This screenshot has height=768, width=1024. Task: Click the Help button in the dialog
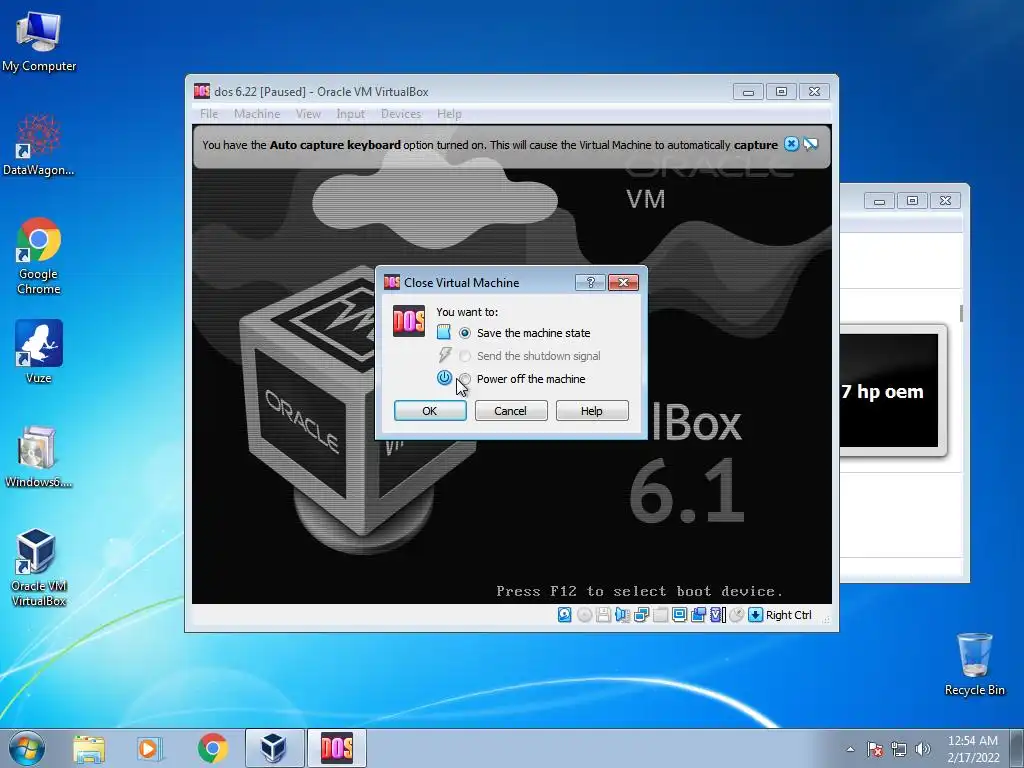point(592,411)
